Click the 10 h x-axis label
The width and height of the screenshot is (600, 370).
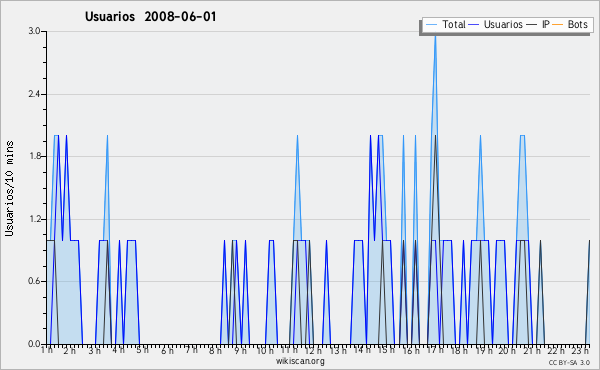[265, 350]
